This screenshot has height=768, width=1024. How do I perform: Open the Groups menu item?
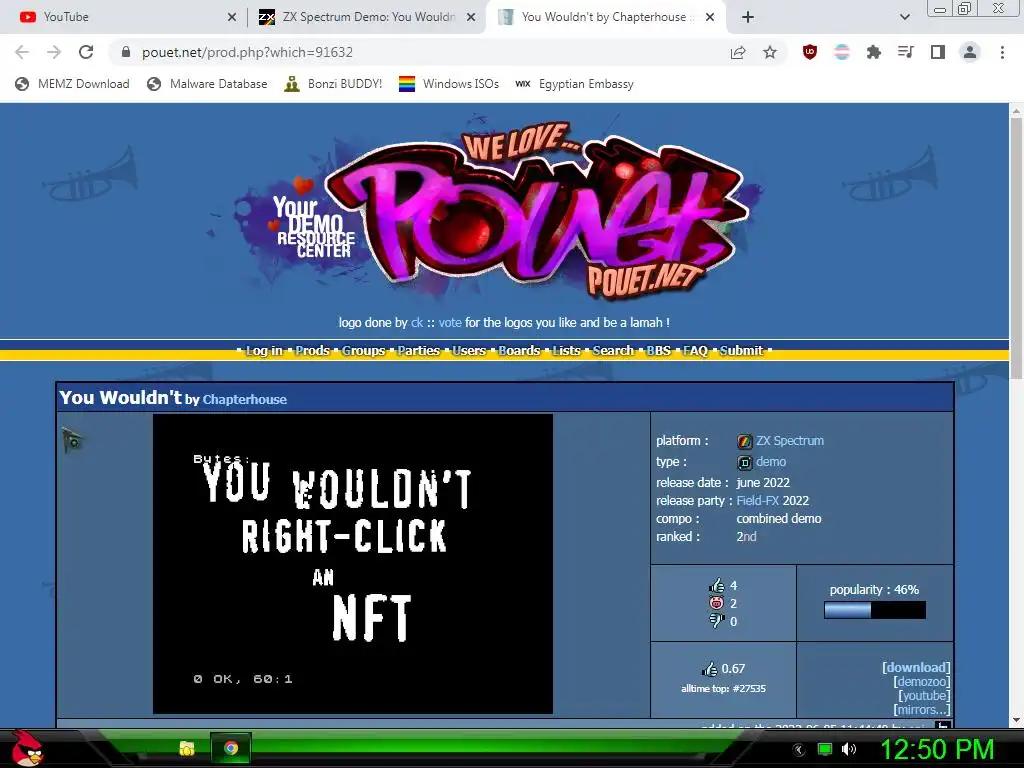[363, 351]
